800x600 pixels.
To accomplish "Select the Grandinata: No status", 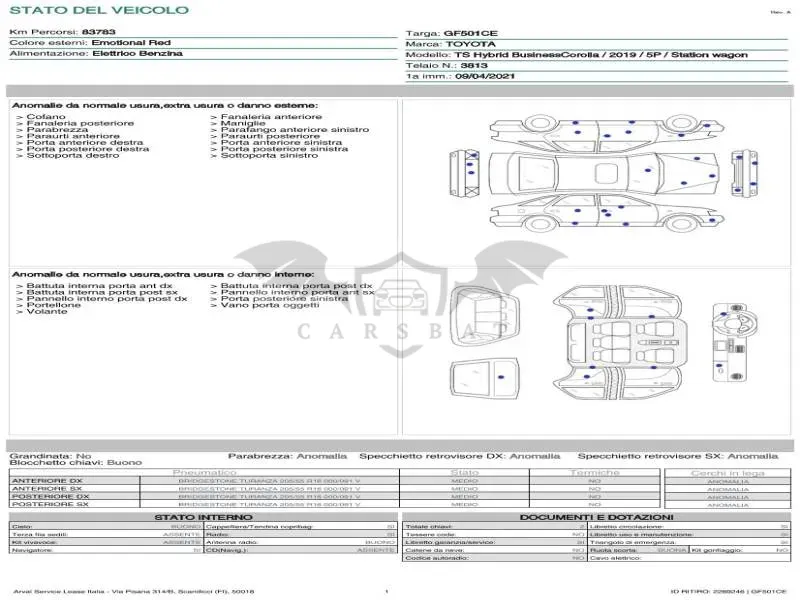I will pos(50,456).
